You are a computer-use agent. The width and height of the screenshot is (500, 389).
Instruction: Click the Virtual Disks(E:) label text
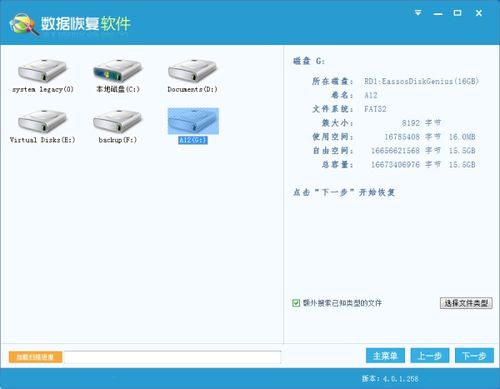point(43,140)
